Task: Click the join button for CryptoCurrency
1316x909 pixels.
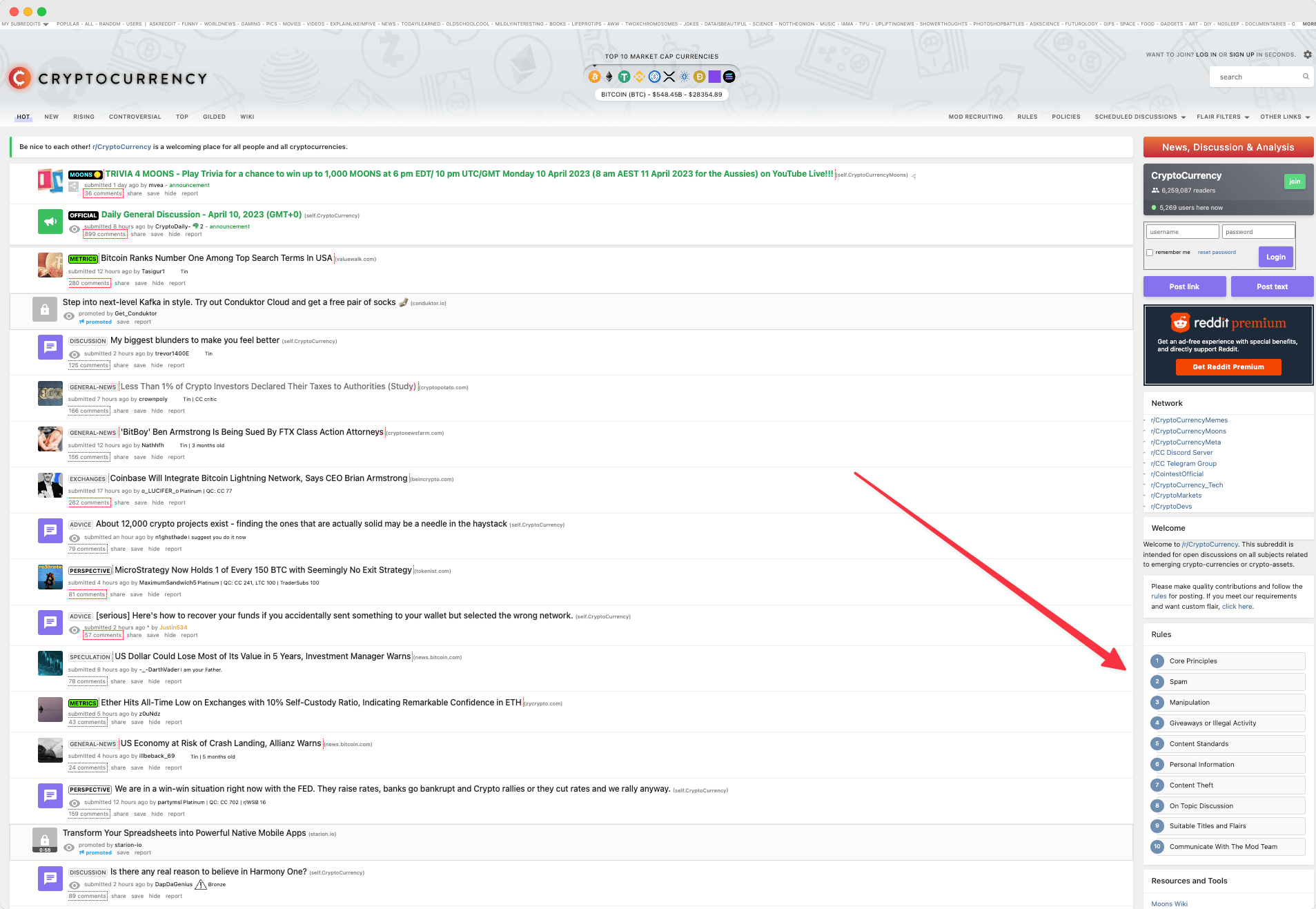Action: [1295, 181]
